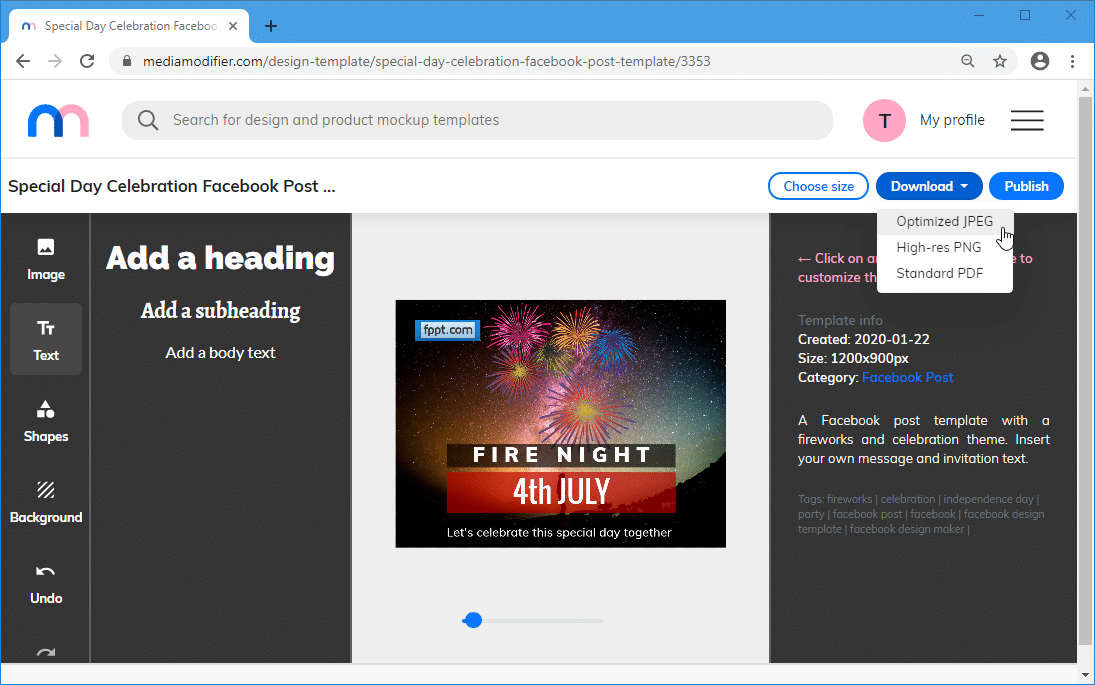Screen dimensions: 1095x685
Task: Go forward in browser history
Action: coord(55,61)
